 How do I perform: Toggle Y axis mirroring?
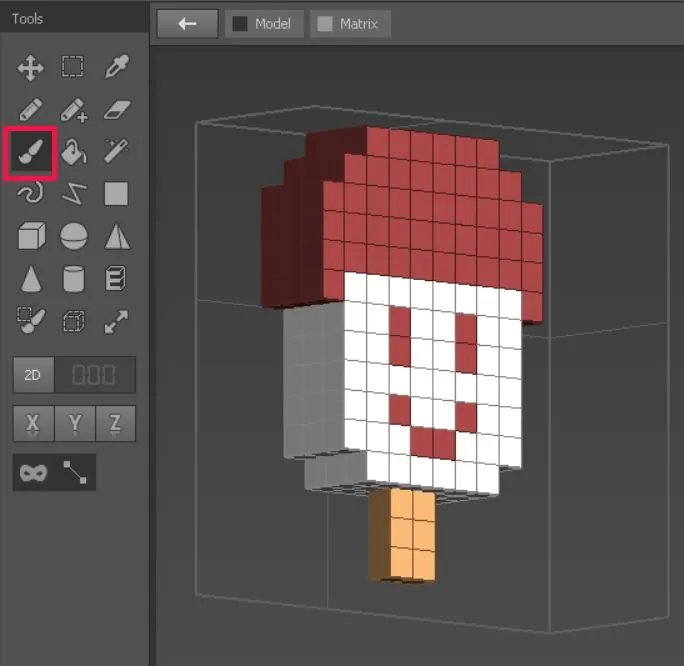(x=75, y=424)
